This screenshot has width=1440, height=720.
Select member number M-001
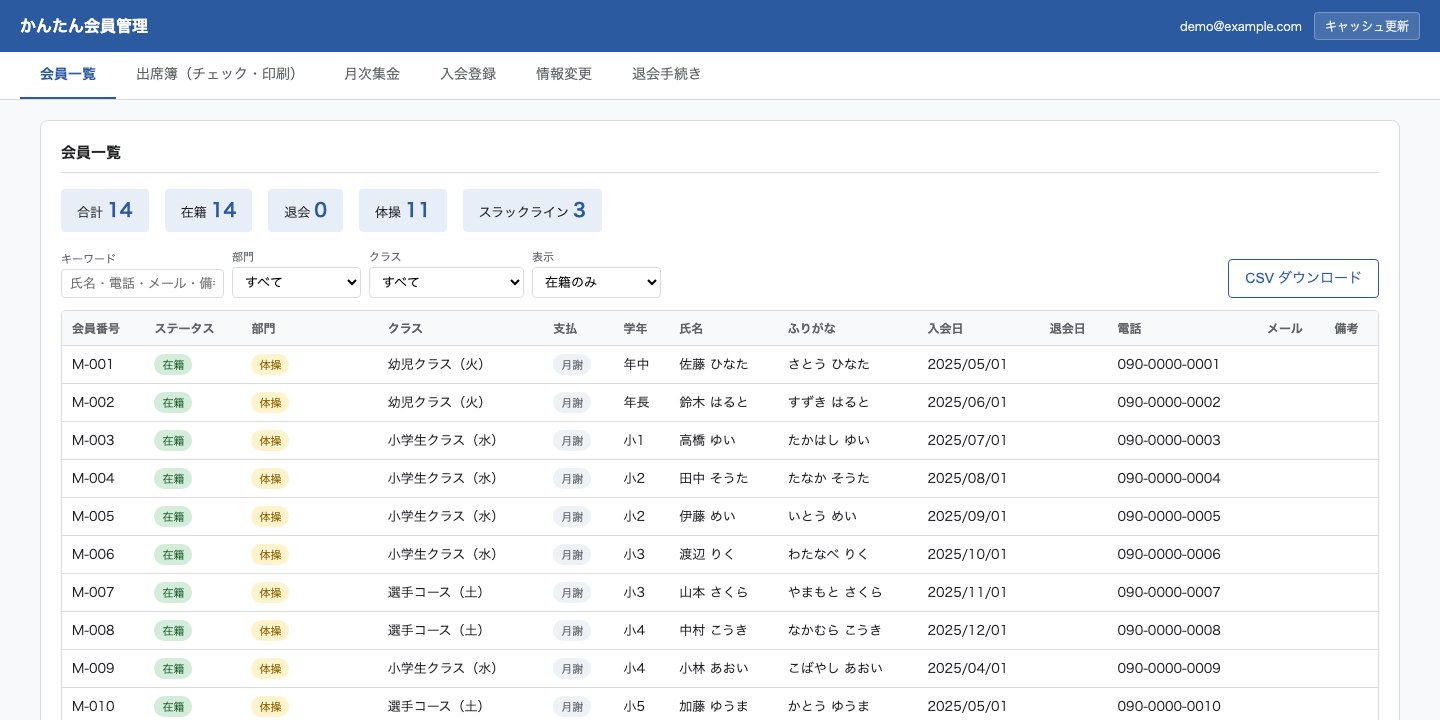point(93,364)
